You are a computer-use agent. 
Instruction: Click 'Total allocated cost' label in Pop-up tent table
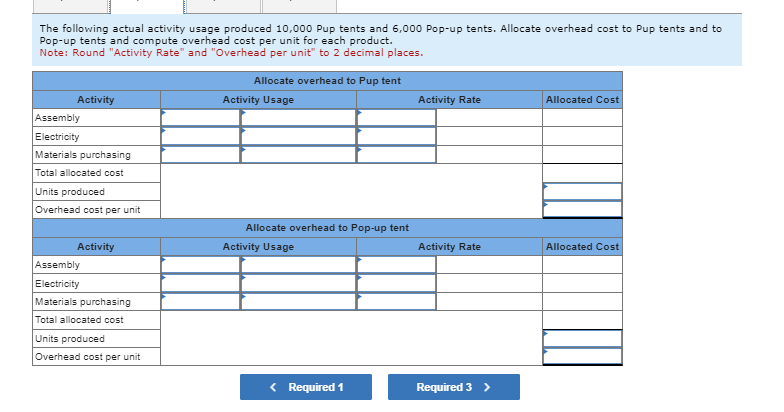coord(79,320)
